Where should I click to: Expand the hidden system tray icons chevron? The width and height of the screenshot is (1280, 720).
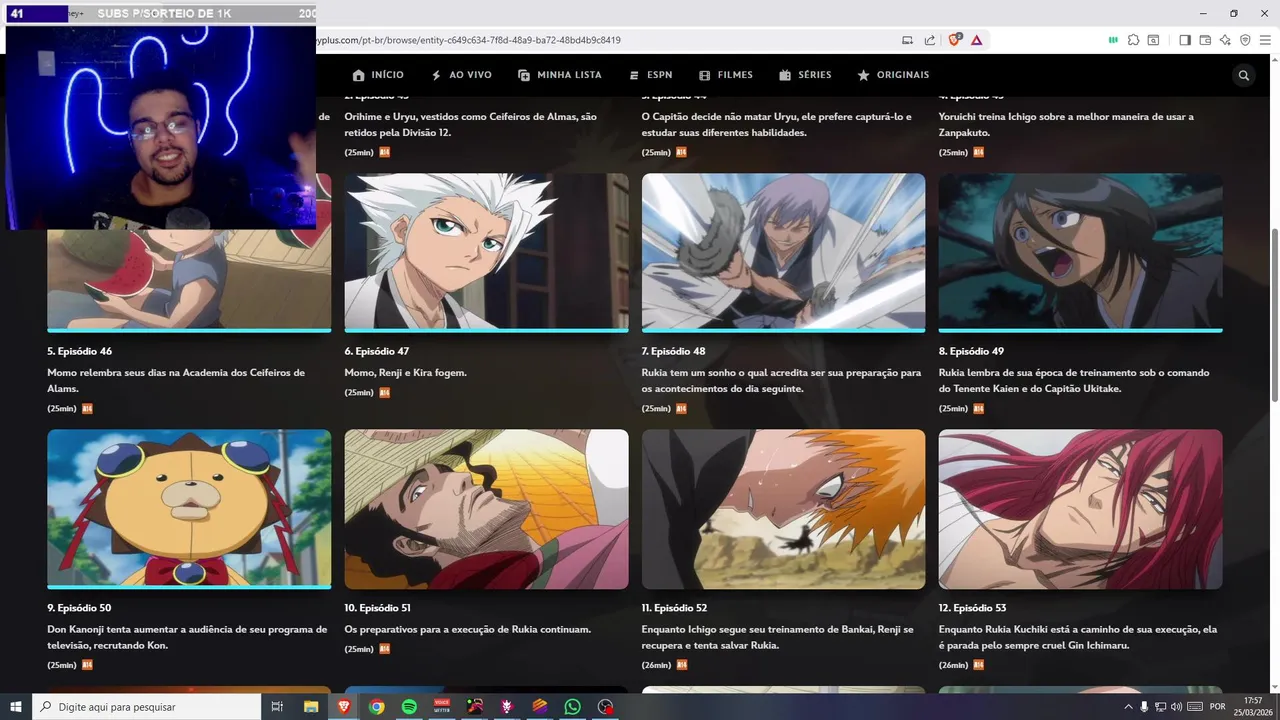point(1129,707)
